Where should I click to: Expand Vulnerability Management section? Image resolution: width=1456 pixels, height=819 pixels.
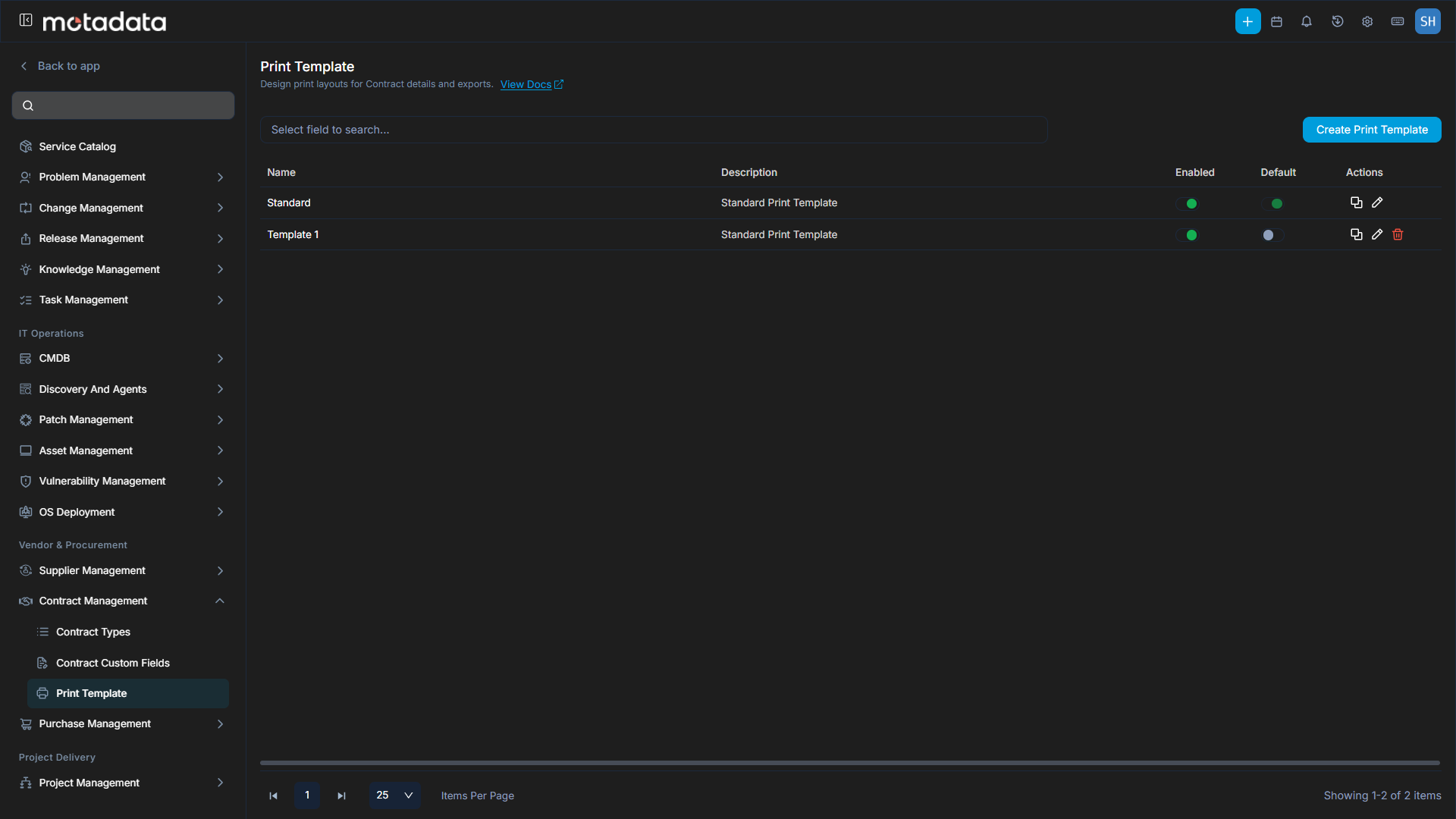(x=123, y=481)
